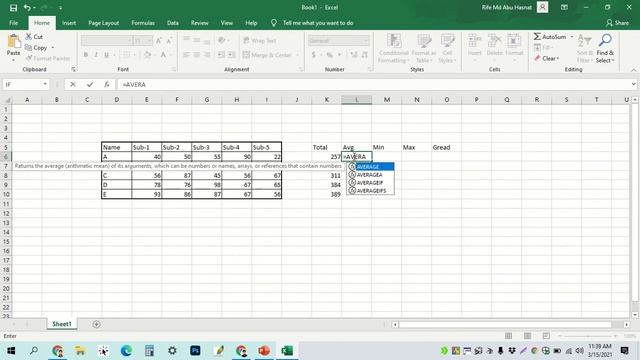The width and height of the screenshot is (640, 360).
Task: Open AutoSum dropdown arrow
Action: 571,37
